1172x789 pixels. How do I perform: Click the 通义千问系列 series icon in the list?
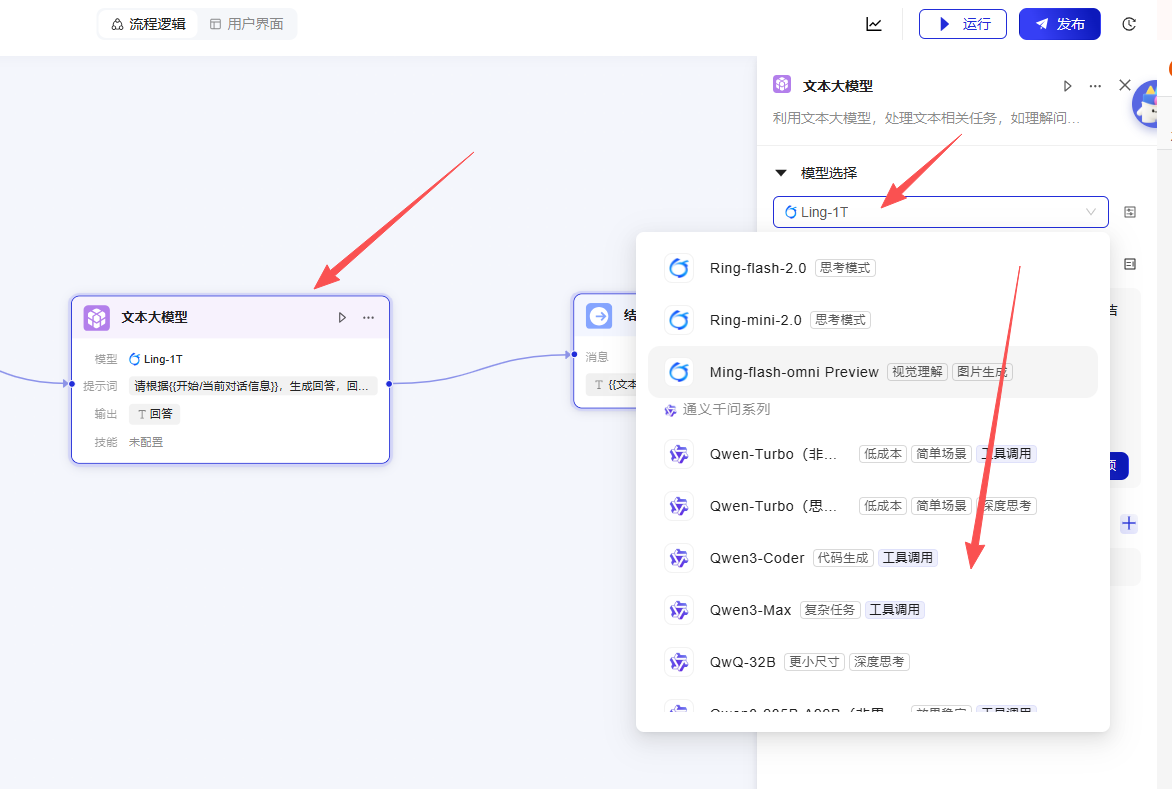669,409
